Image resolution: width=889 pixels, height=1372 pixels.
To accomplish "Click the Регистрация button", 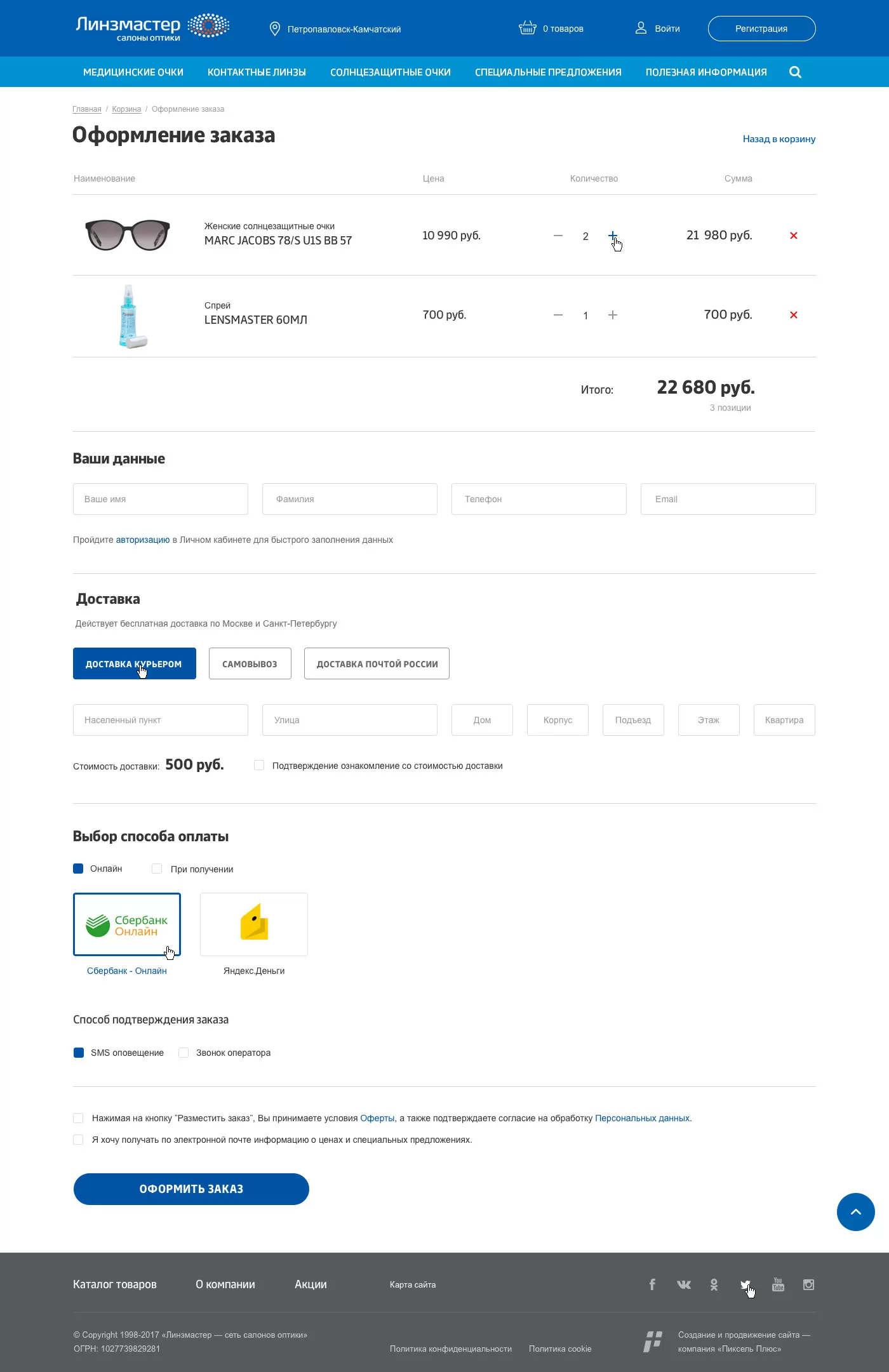I will [x=762, y=29].
